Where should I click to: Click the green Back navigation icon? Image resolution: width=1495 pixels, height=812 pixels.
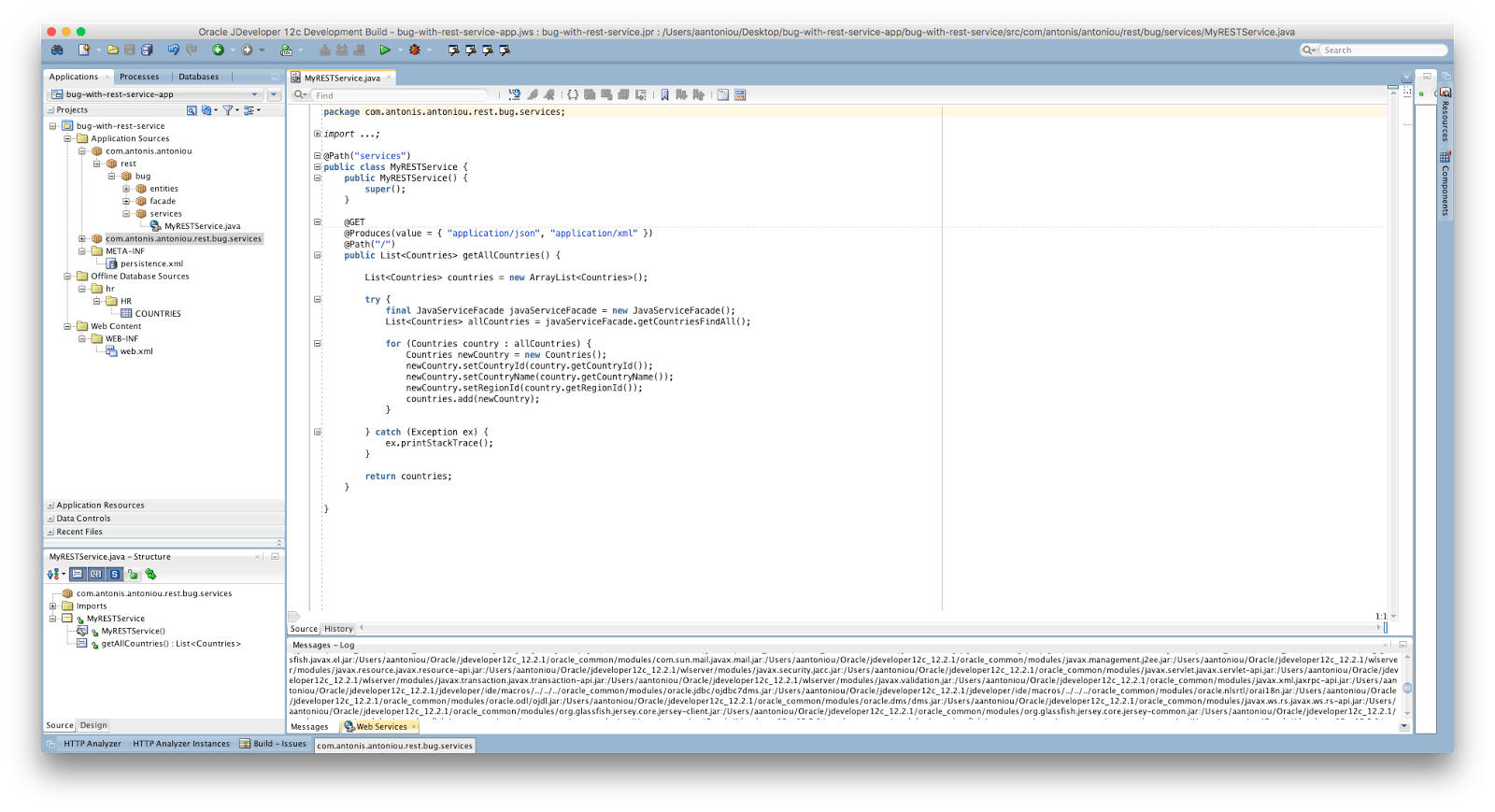(x=218, y=50)
